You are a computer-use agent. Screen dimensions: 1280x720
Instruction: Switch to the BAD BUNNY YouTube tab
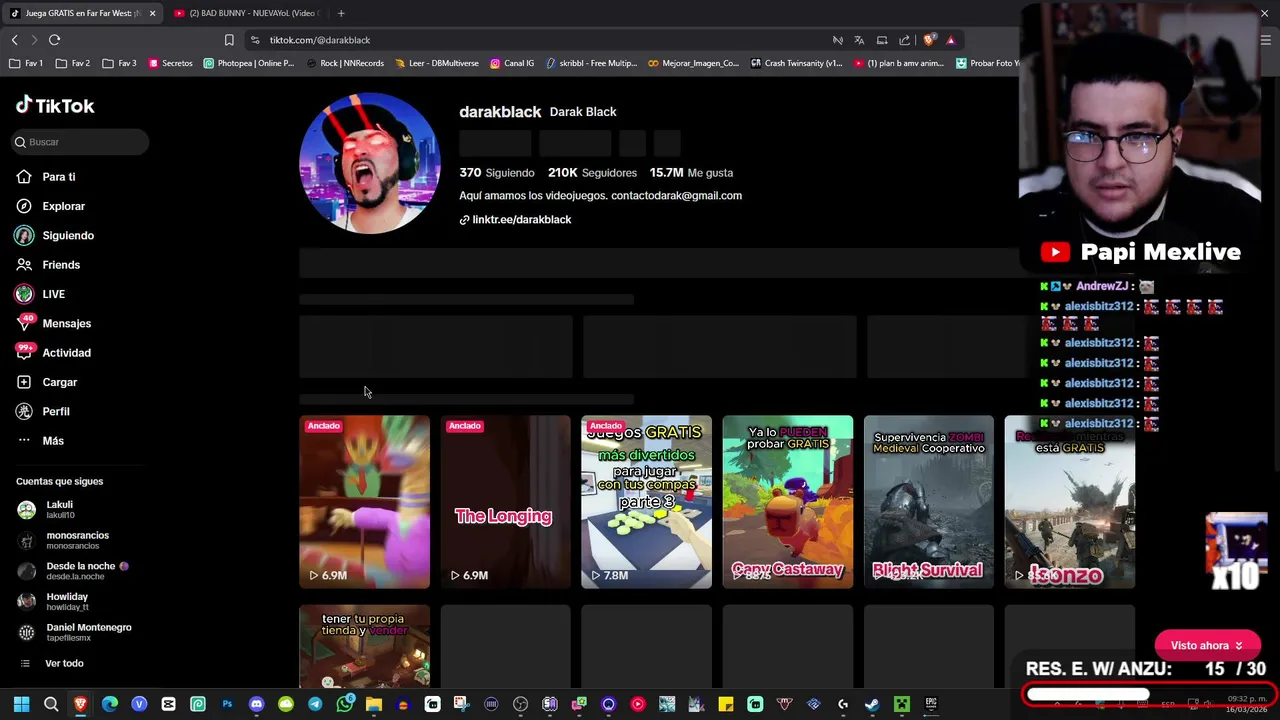click(x=247, y=13)
